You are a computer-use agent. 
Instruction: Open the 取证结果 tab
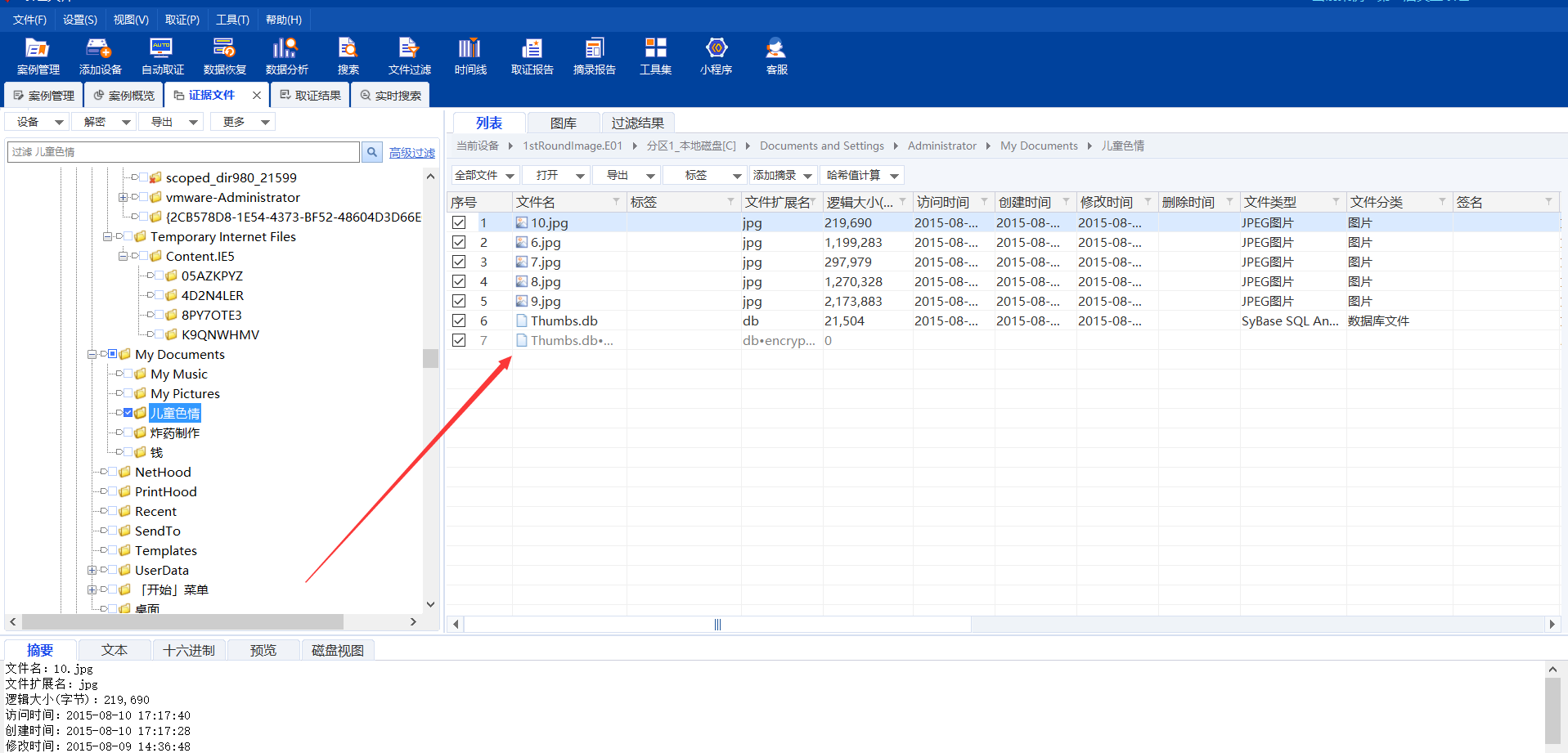click(311, 96)
